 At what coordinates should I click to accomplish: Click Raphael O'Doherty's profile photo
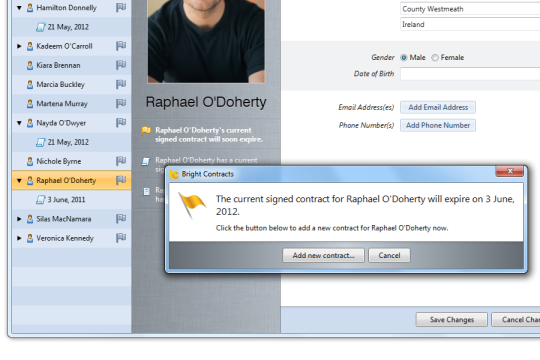(206, 41)
